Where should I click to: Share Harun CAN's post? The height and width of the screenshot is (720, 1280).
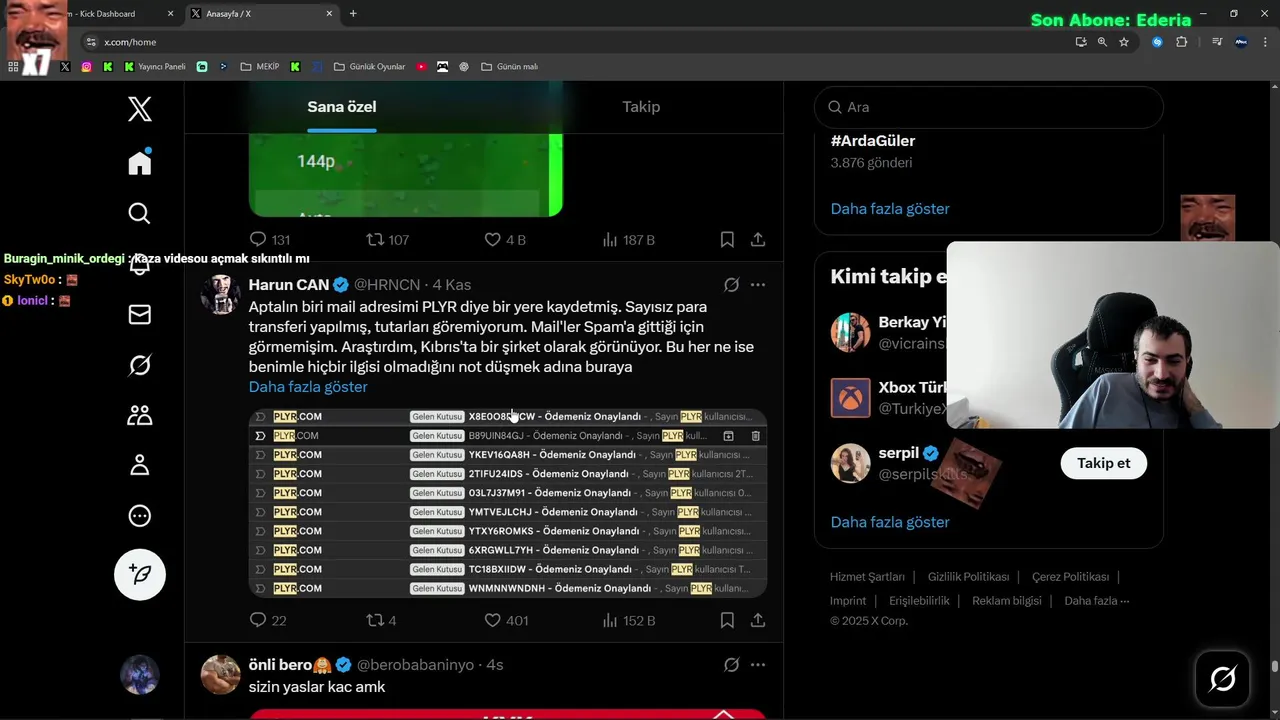coord(758,620)
